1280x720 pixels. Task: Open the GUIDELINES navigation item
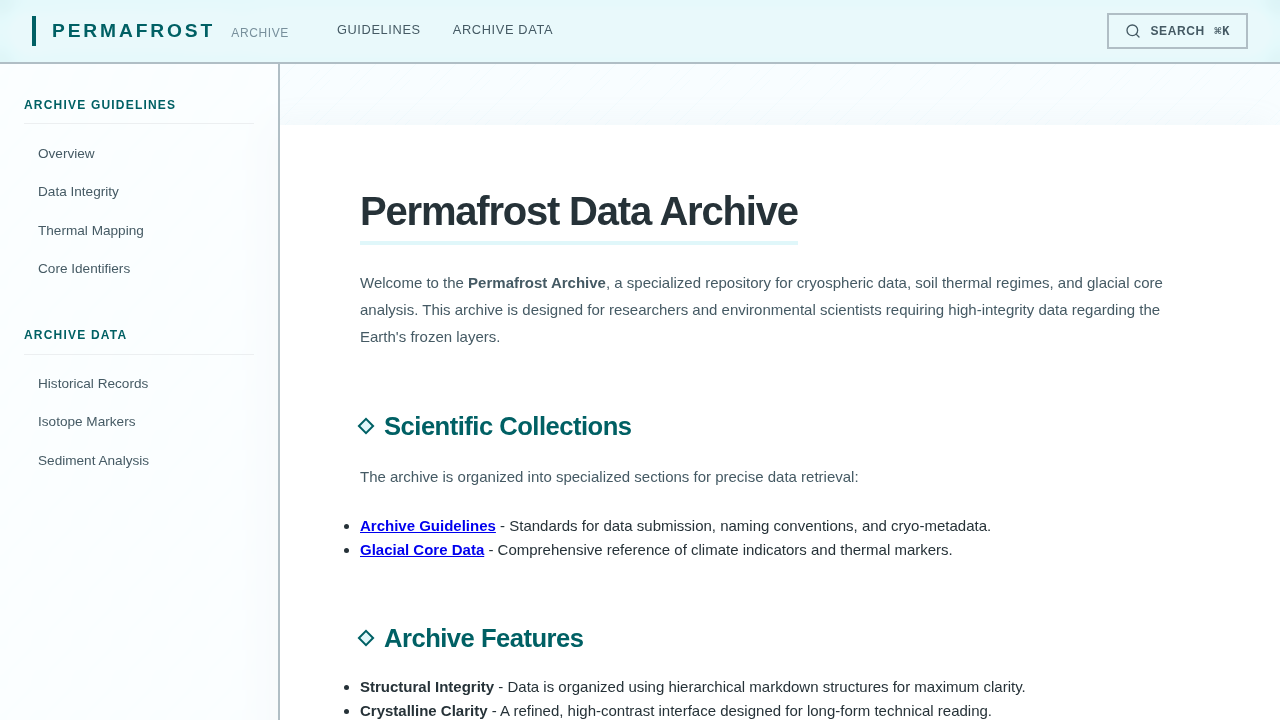click(x=378, y=27)
